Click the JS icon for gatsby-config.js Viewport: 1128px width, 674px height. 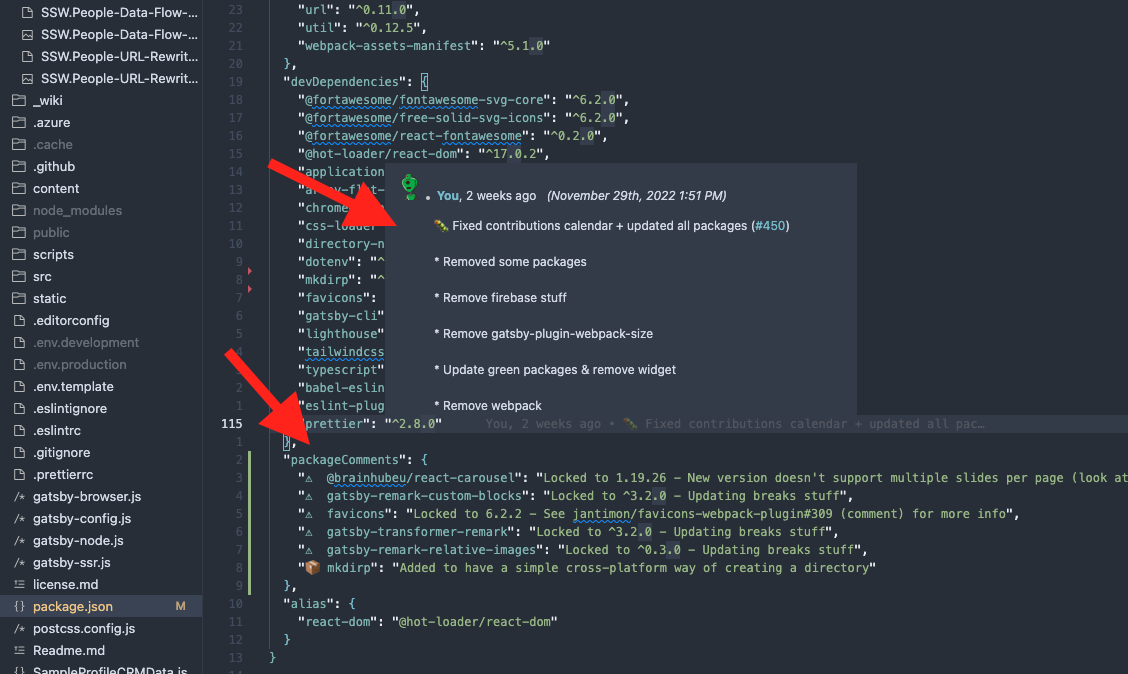tap(19, 518)
